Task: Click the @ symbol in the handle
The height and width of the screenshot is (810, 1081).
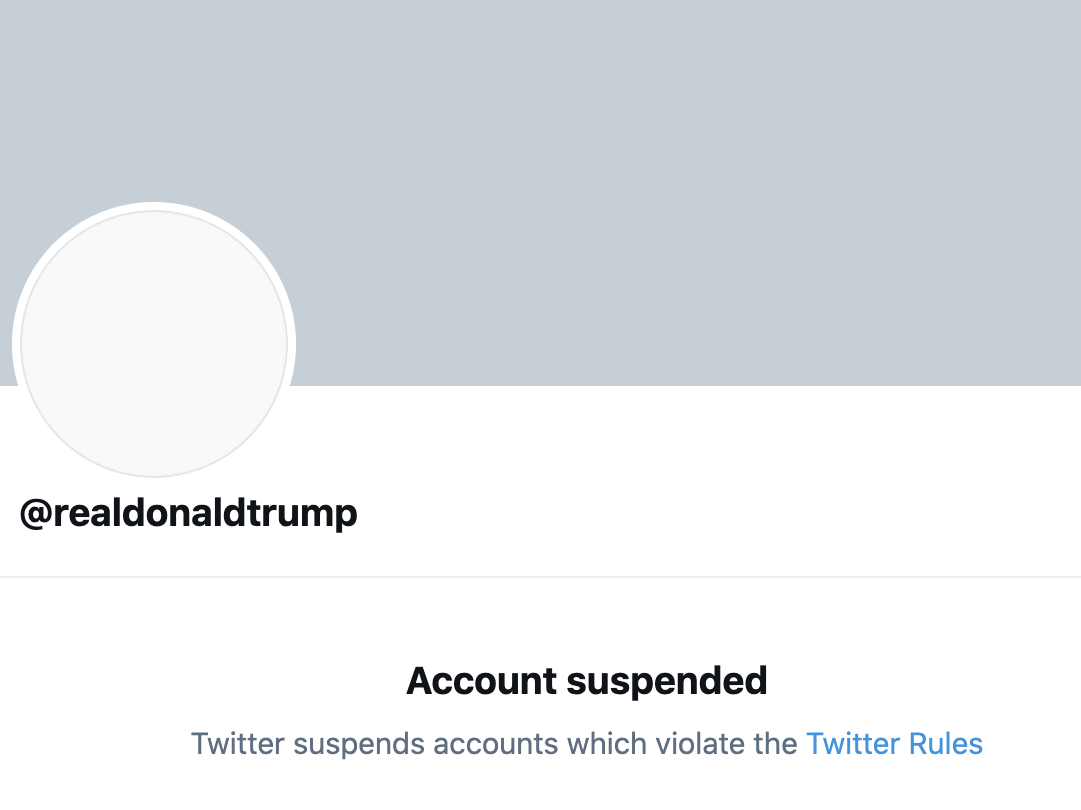Action: pyautogui.click(x=33, y=512)
